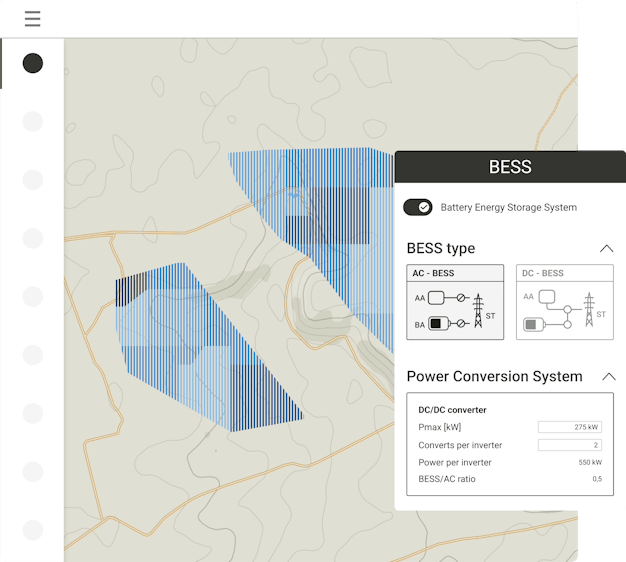Click the Battery Energy Storage System label
This screenshot has height=562, width=626.
coord(508,208)
